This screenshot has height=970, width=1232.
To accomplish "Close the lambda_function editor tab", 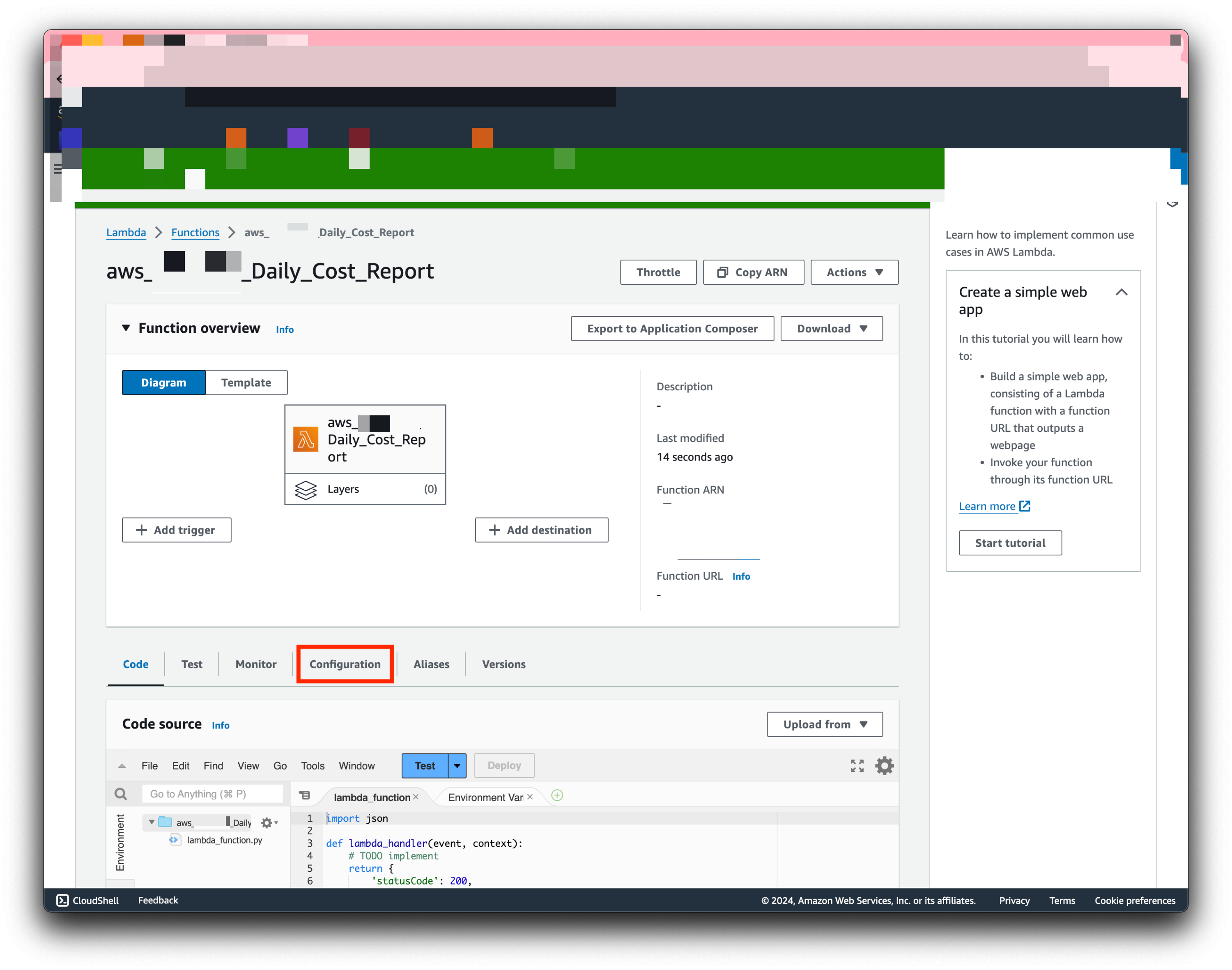I will 416,797.
